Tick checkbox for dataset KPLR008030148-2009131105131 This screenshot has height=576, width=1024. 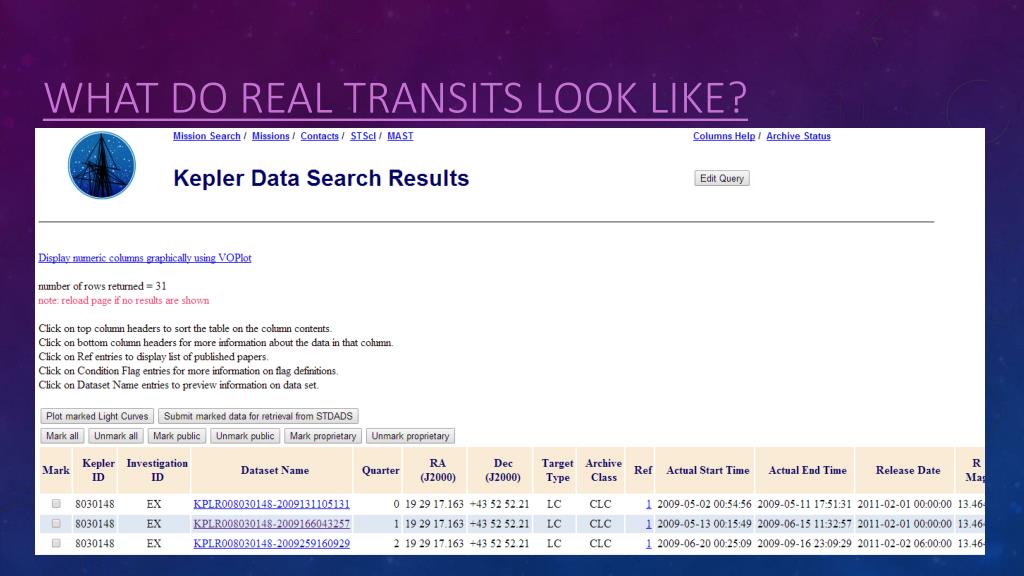tap(56, 504)
